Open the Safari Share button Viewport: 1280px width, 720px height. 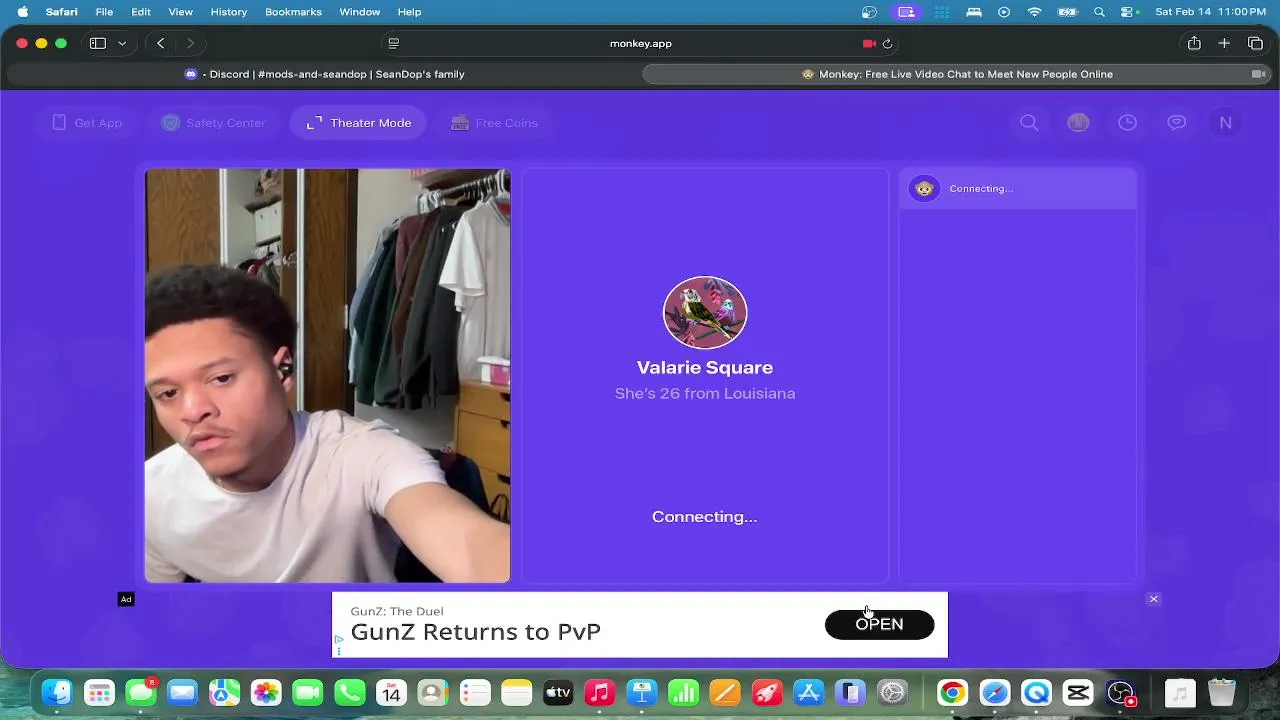[x=1194, y=43]
